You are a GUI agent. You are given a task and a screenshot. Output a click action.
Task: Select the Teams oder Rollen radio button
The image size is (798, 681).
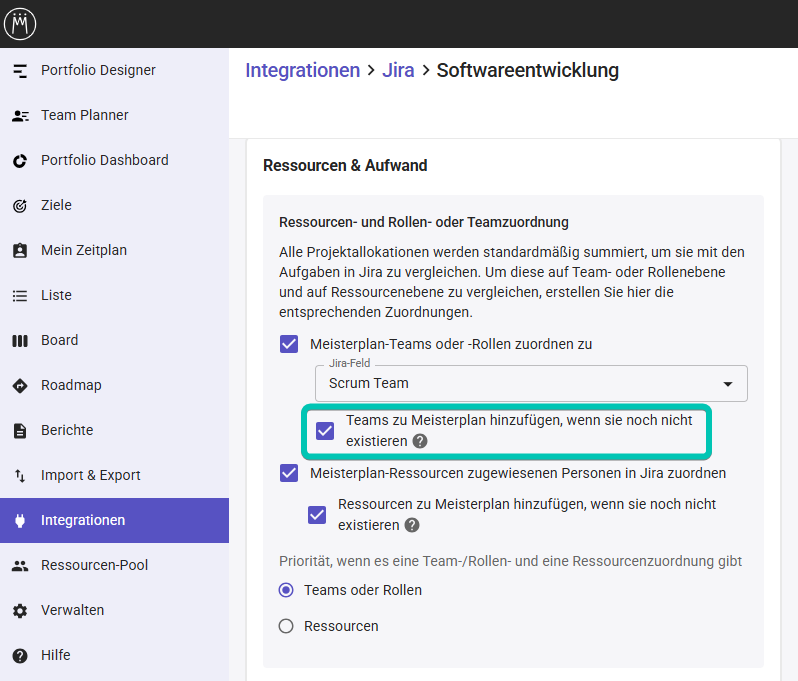pos(286,590)
